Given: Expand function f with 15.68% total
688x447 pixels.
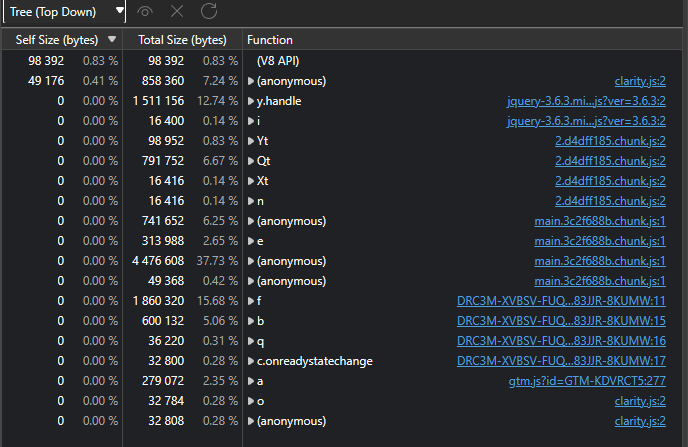Looking at the screenshot, I should (x=251, y=300).
